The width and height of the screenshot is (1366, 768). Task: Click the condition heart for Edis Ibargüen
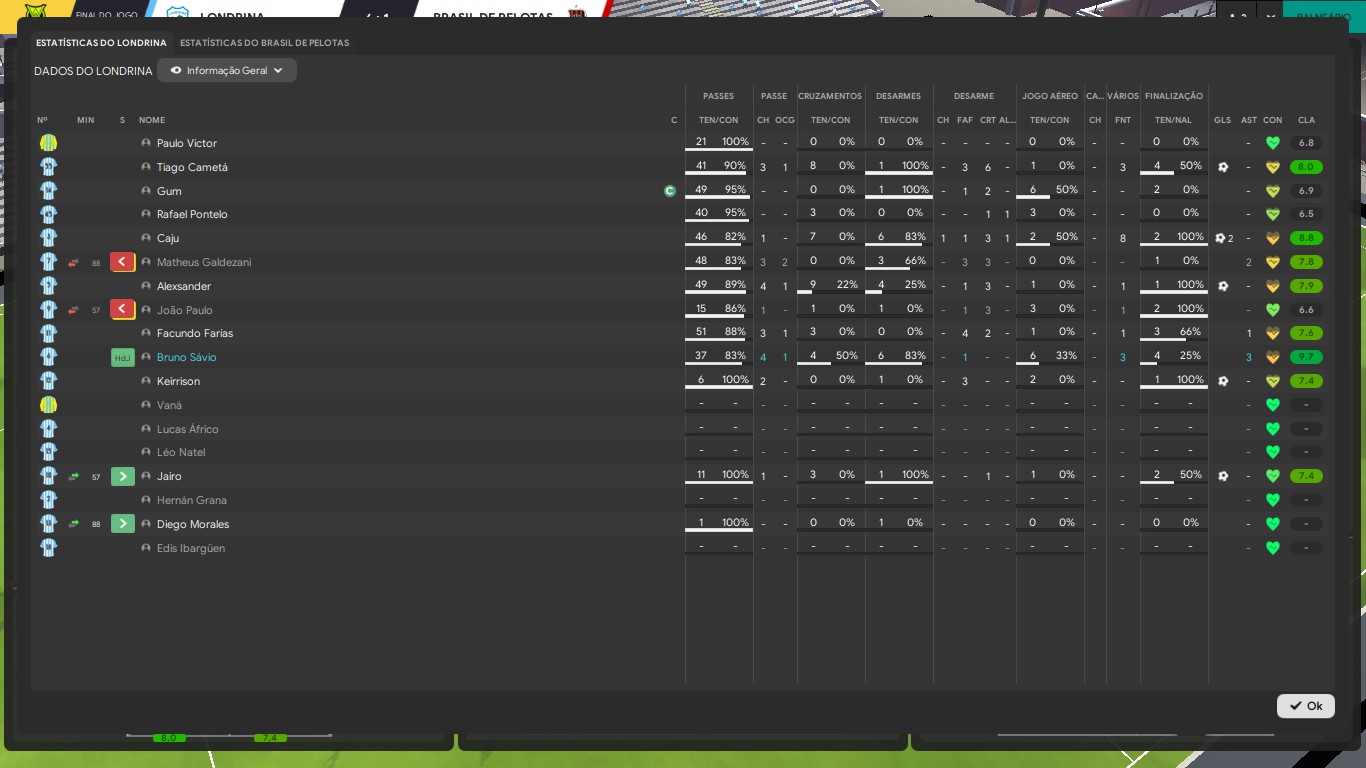[1272, 548]
